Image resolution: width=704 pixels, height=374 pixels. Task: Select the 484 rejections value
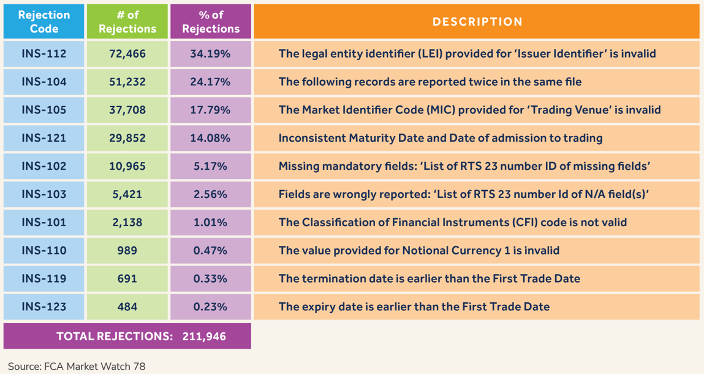click(127, 307)
